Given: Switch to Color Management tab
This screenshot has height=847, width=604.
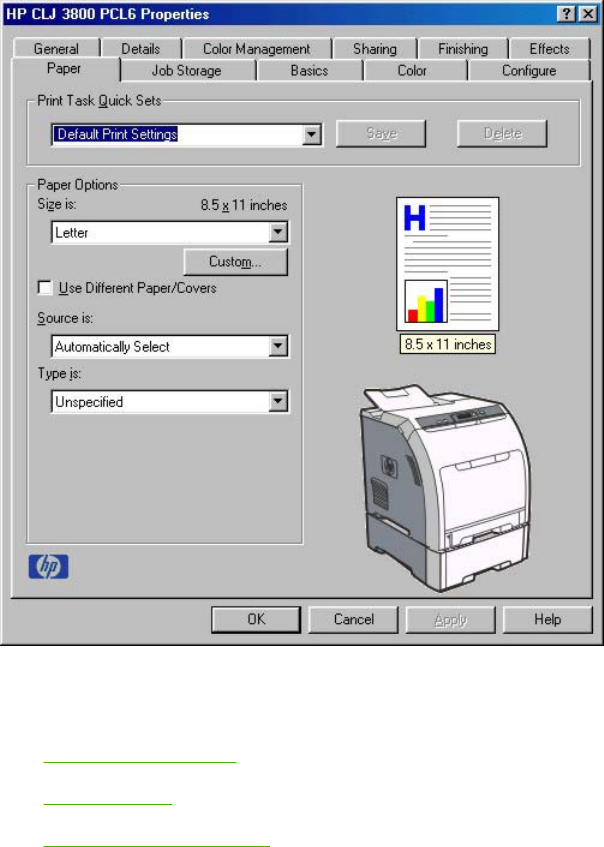Looking at the screenshot, I should pos(257,49).
